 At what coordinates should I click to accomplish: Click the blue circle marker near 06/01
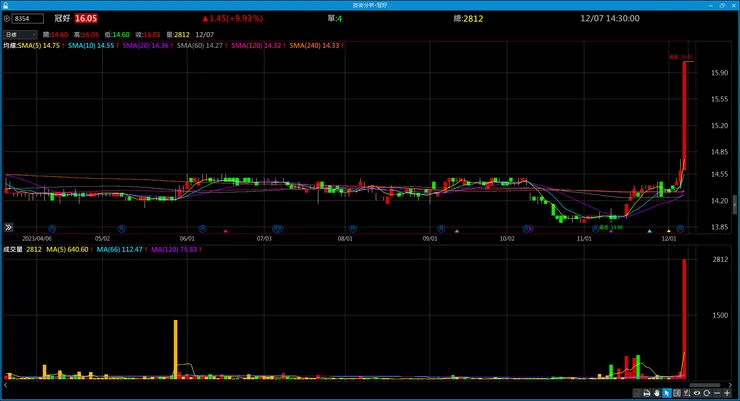coord(202,229)
